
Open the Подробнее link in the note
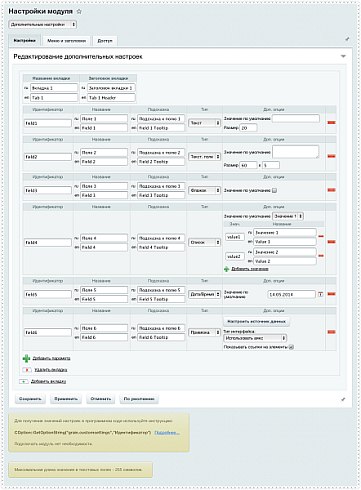167,432
